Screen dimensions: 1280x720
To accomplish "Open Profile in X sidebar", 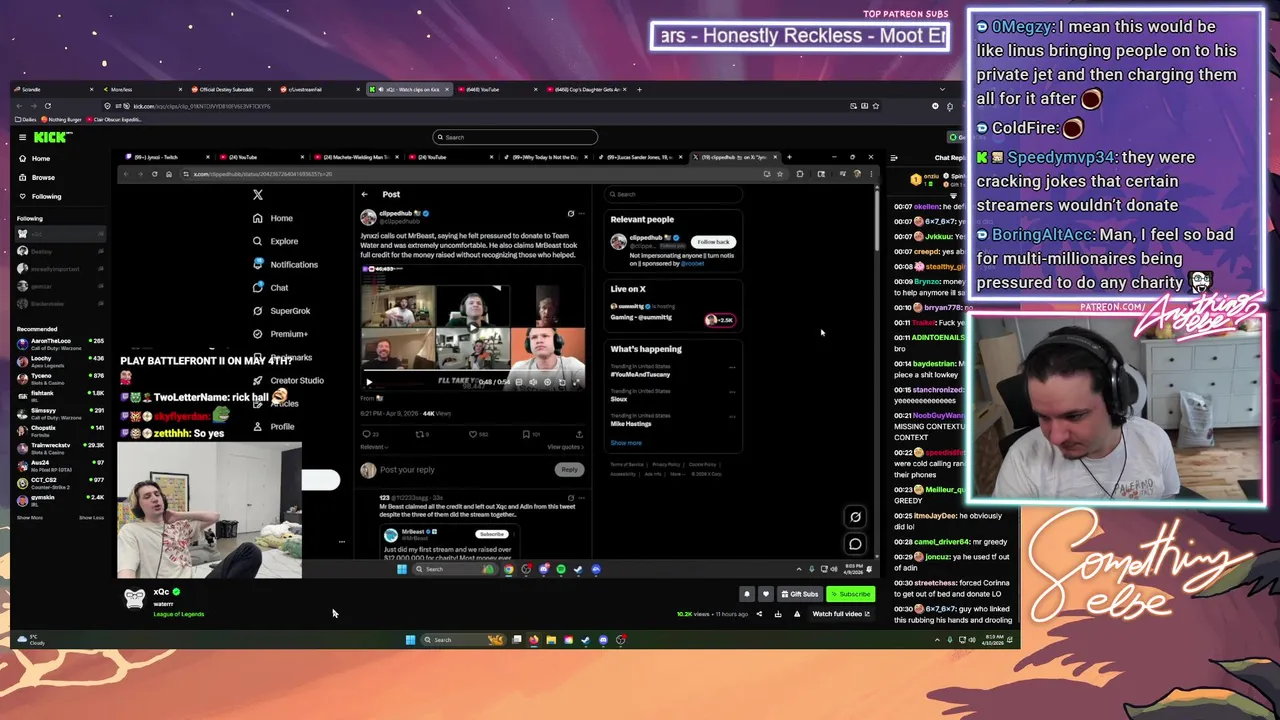I will click(273, 427).
